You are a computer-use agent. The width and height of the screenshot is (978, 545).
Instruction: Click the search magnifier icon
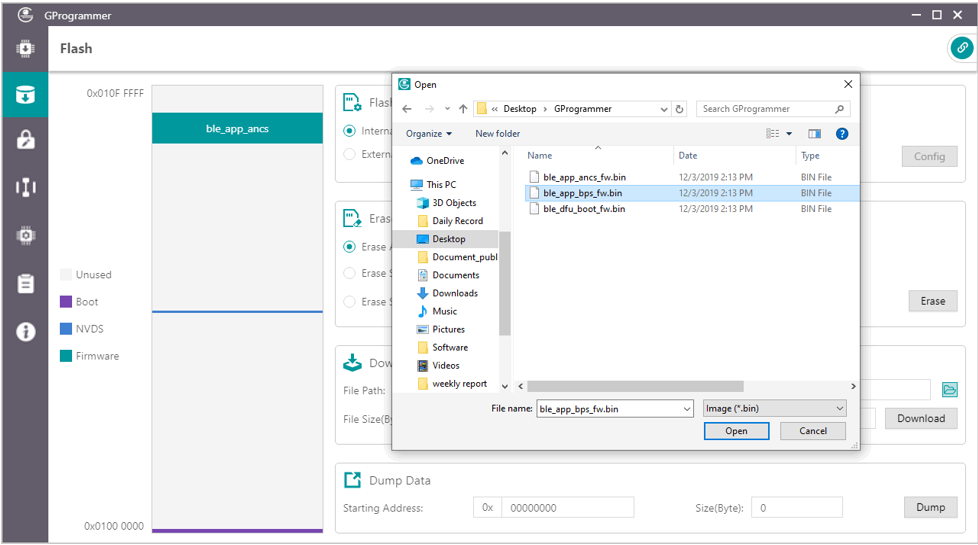(x=840, y=109)
